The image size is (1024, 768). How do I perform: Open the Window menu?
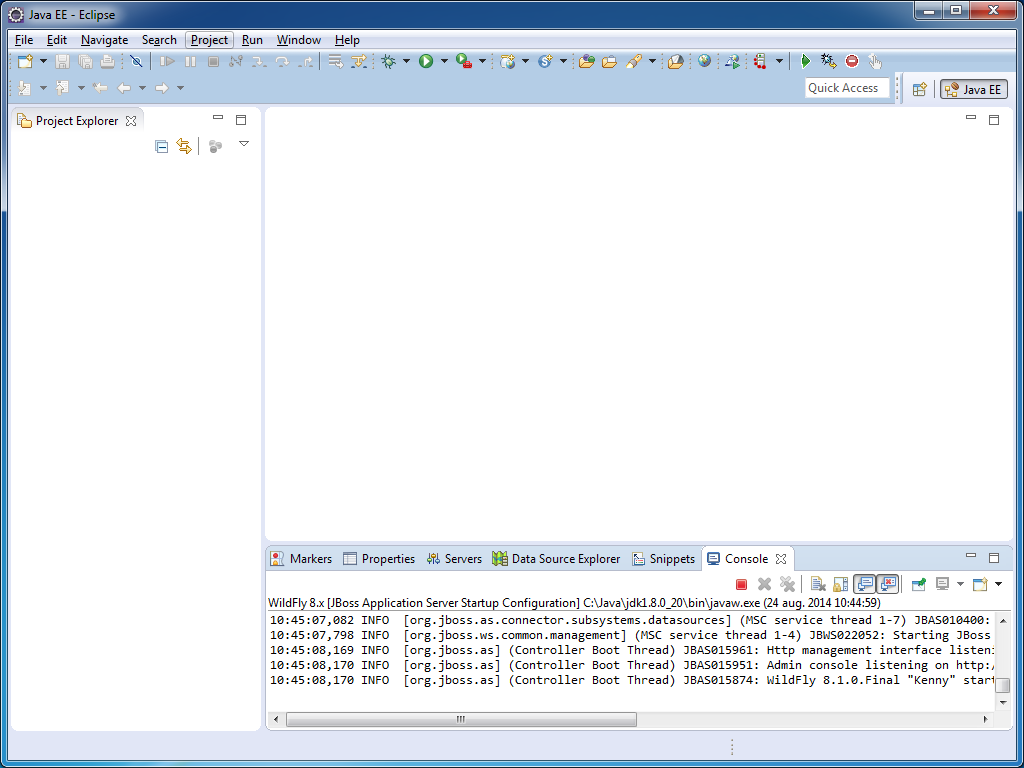(298, 40)
